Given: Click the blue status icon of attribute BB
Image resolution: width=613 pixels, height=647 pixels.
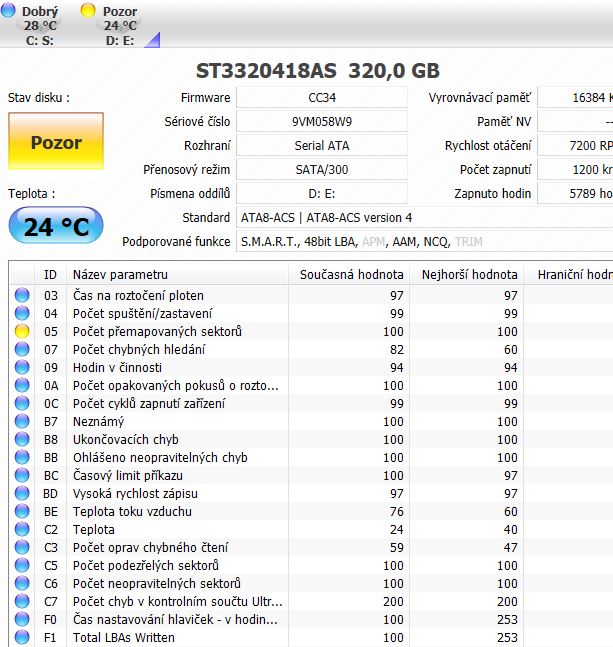Looking at the screenshot, I should point(22,457).
